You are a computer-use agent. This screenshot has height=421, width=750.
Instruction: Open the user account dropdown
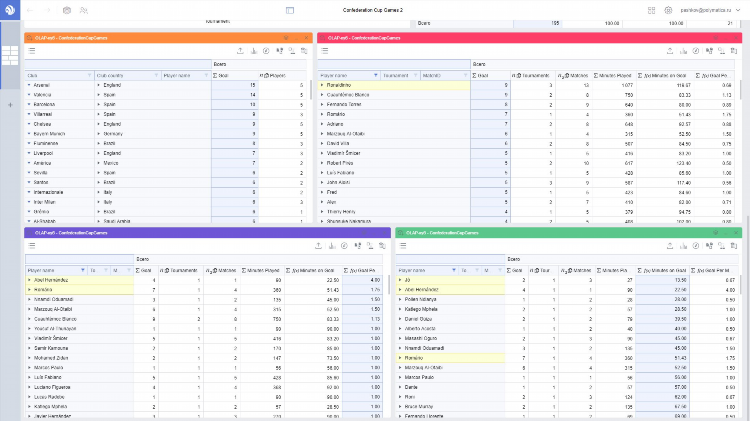[x=710, y=10]
